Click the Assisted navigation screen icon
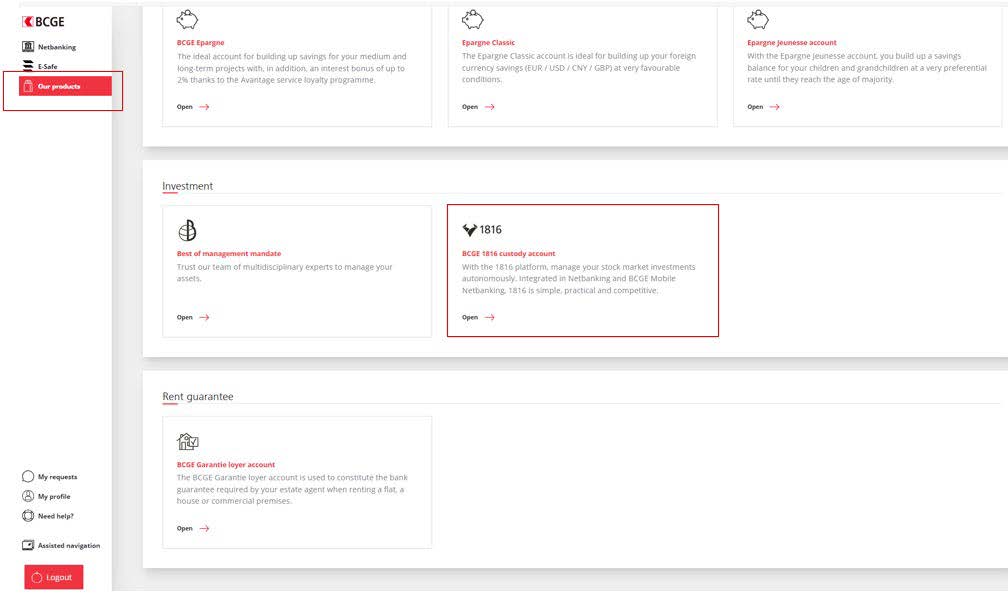1008x595 pixels. [28, 545]
